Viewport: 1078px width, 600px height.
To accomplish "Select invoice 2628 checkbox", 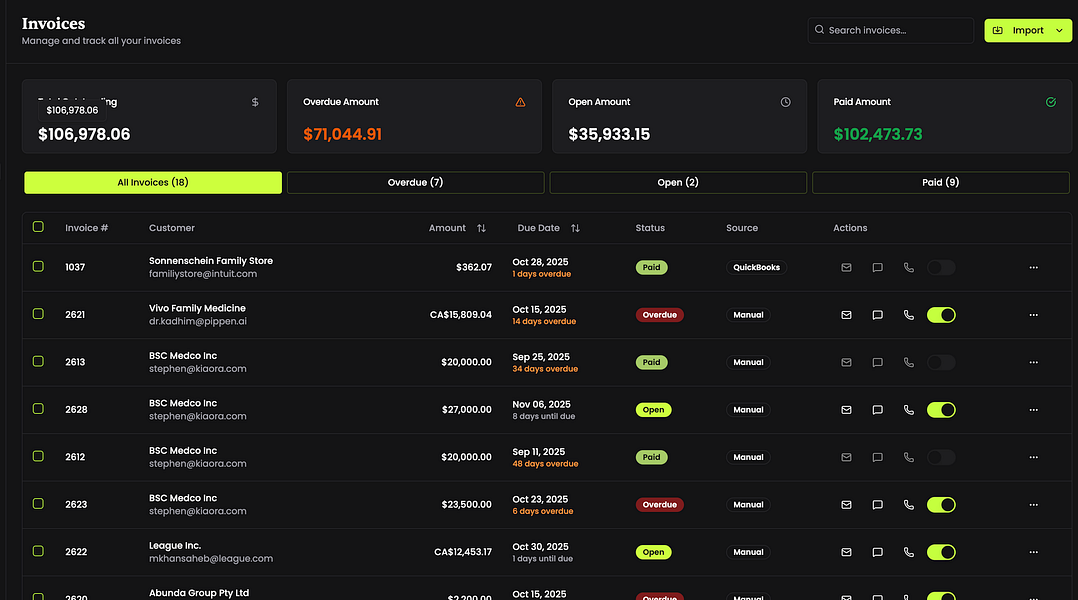I will pos(38,408).
